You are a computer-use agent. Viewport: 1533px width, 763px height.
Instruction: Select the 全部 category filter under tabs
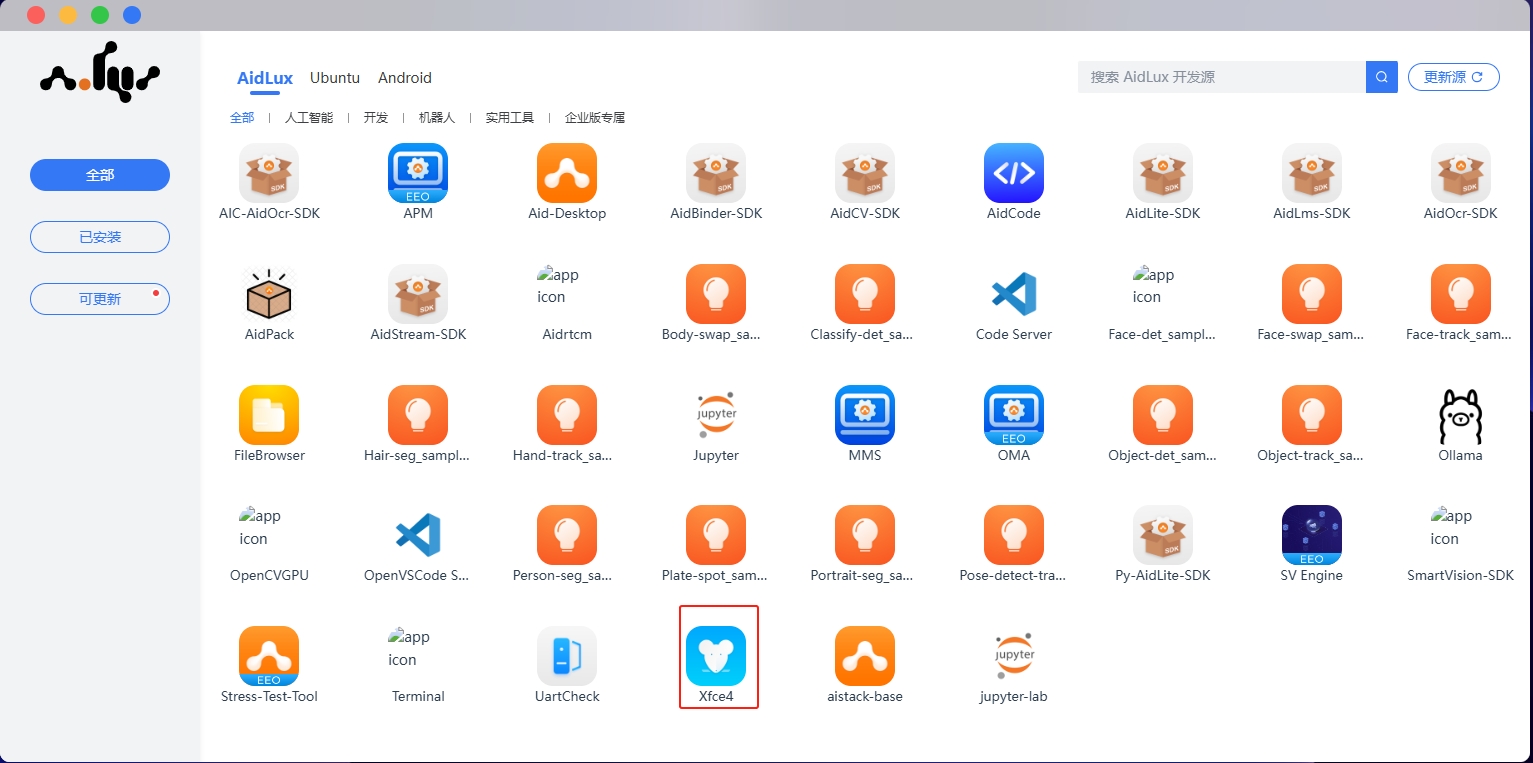(242, 118)
